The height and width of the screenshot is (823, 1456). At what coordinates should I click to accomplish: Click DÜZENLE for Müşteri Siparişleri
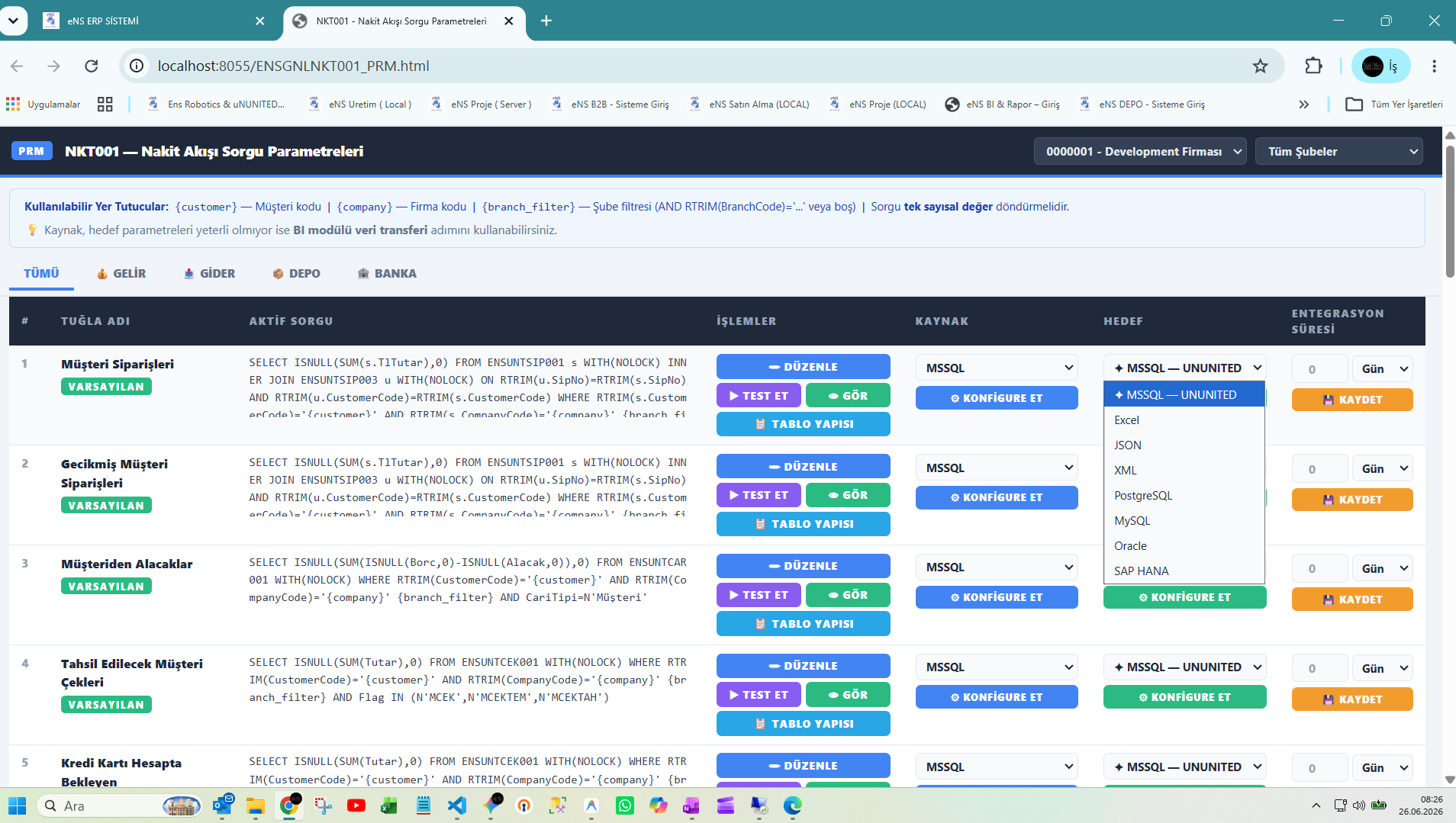[x=803, y=367]
